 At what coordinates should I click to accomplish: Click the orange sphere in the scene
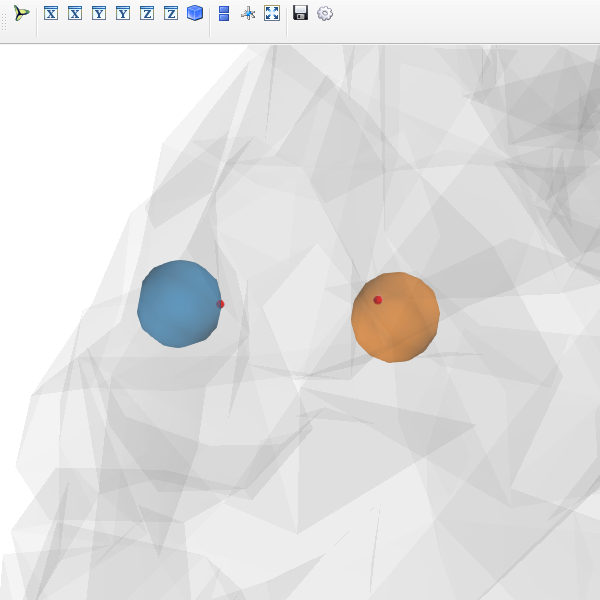click(395, 317)
